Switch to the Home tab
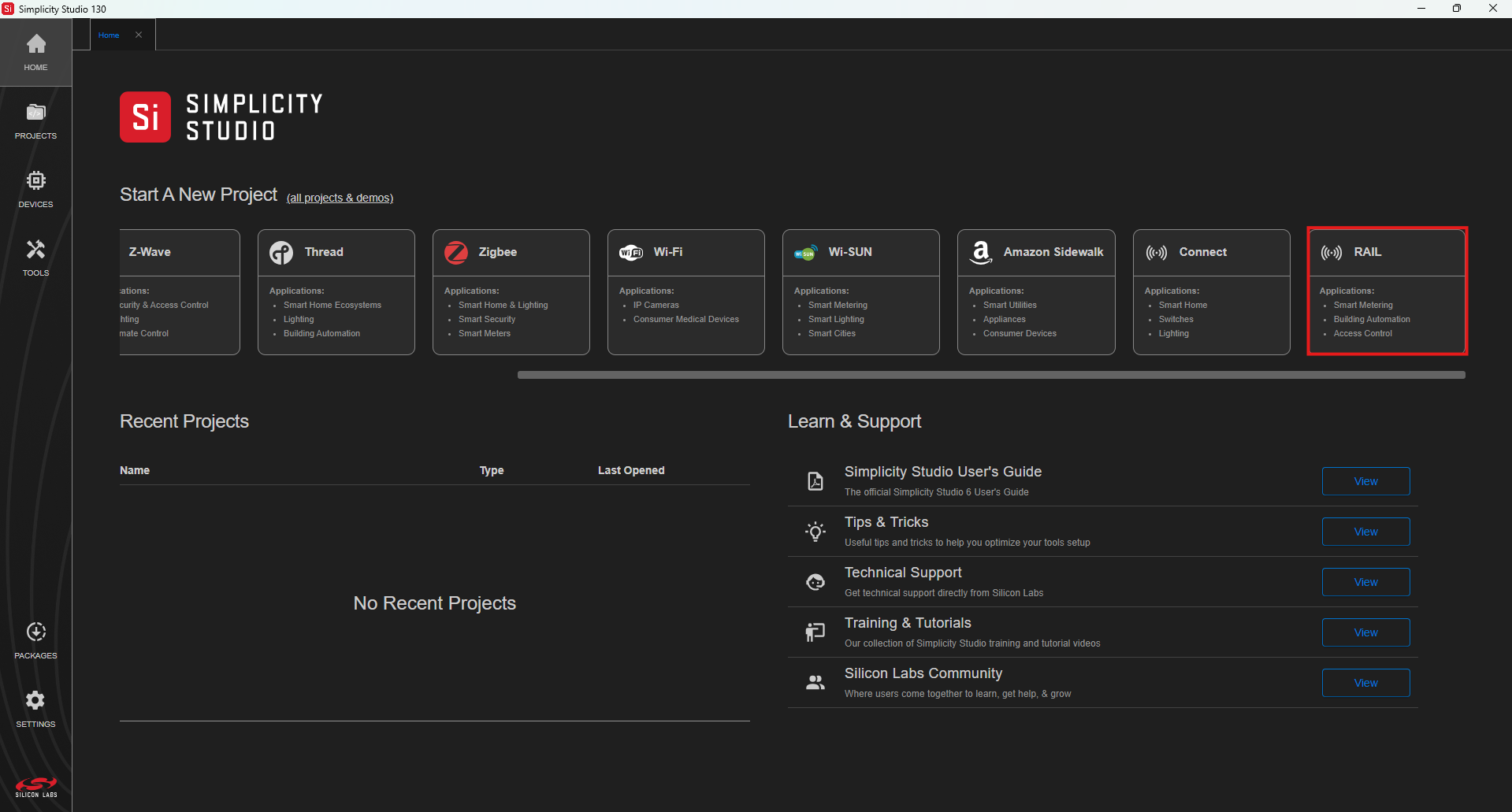 (109, 35)
